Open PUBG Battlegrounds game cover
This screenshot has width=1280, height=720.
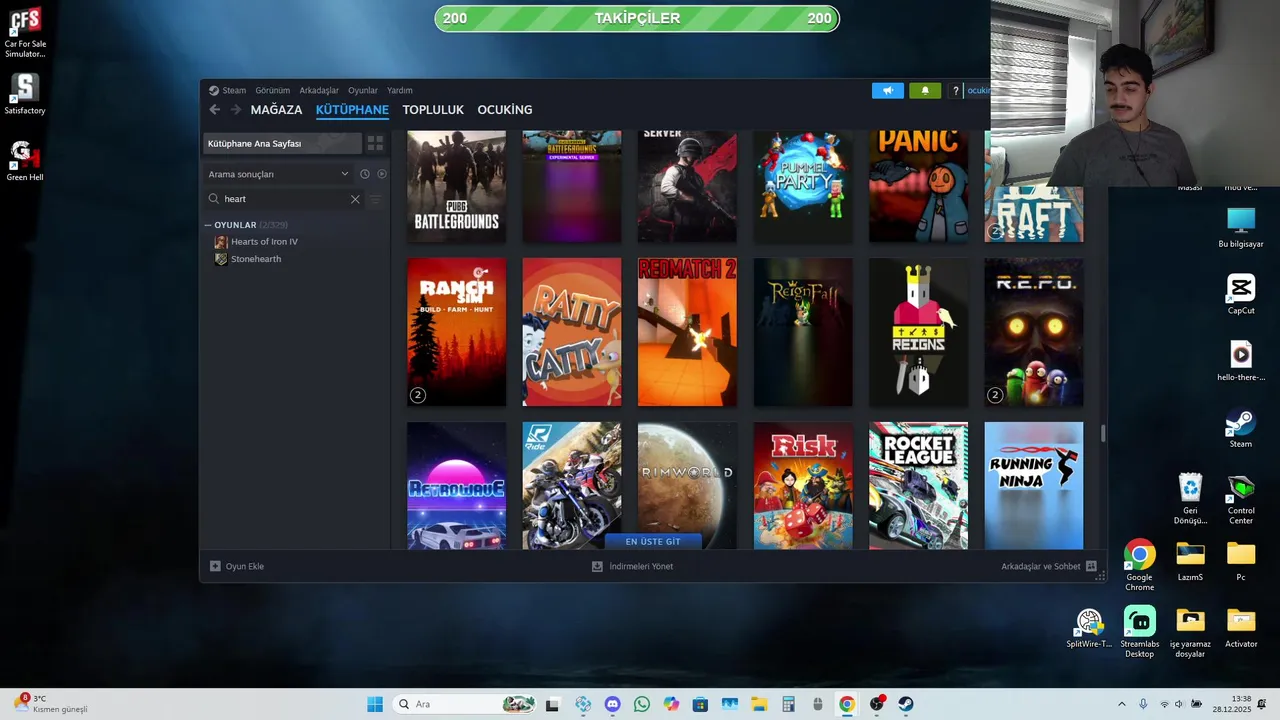tap(456, 186)
